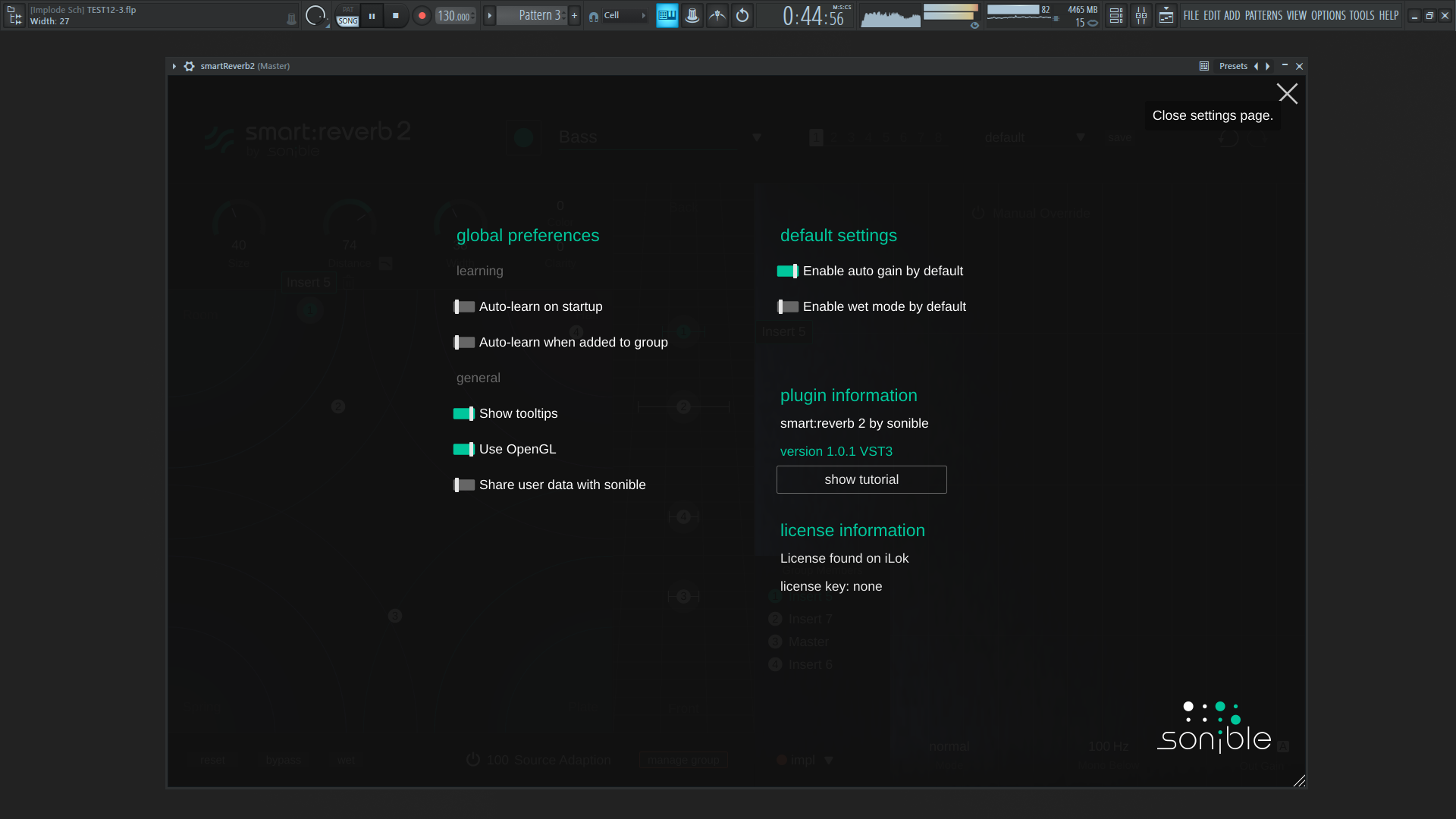Click the snap magnet icon
This screenshot has width=1456, height=819.
[x=594, y=16]
